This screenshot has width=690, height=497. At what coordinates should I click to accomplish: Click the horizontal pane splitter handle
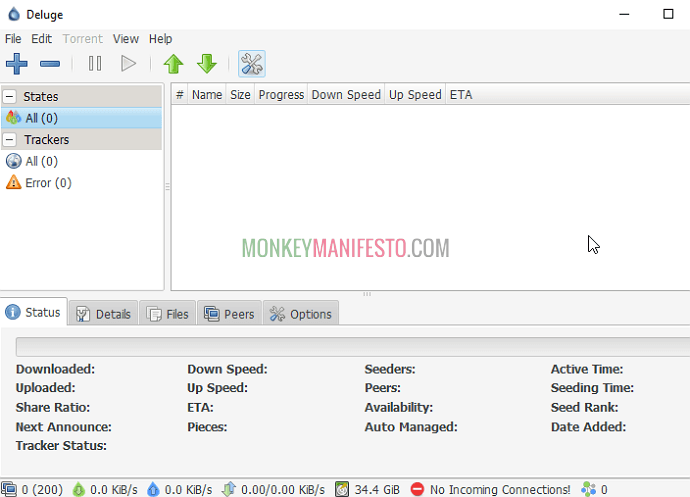coord(367,294)
